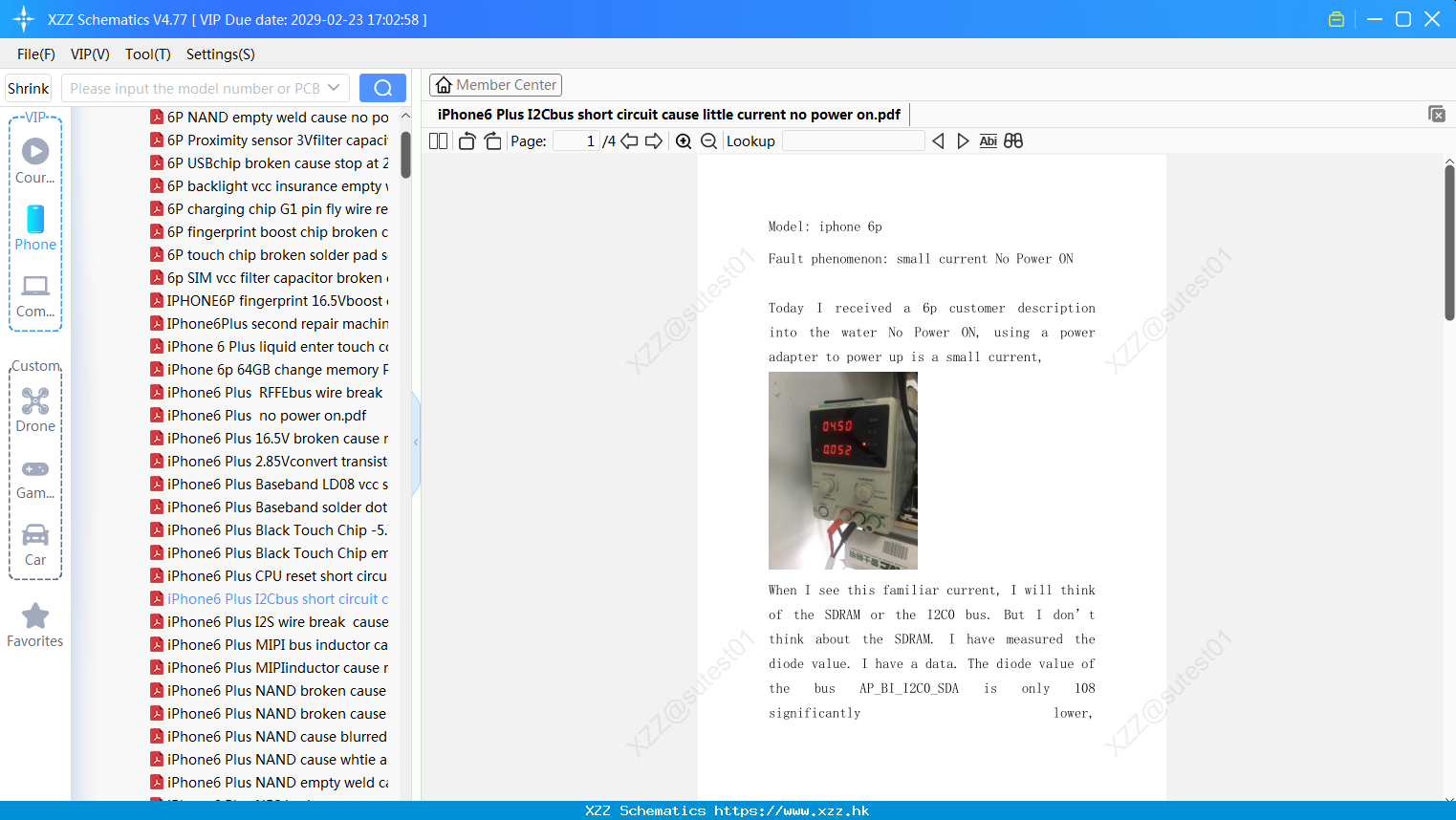Click the Shrink button
Viewport: 1456px width, 820px height.
29,88
